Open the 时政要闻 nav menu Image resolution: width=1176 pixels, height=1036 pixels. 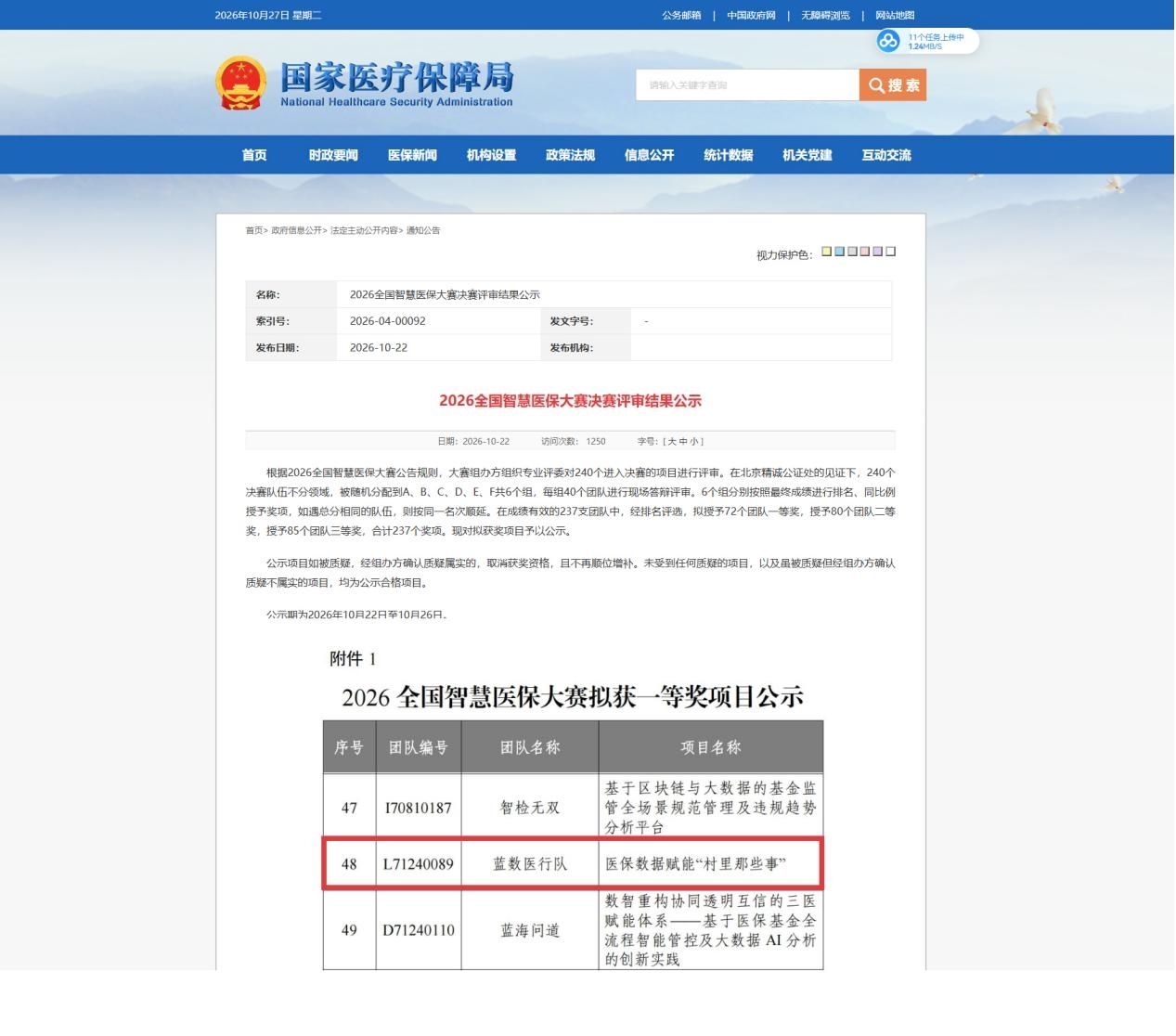333,155
